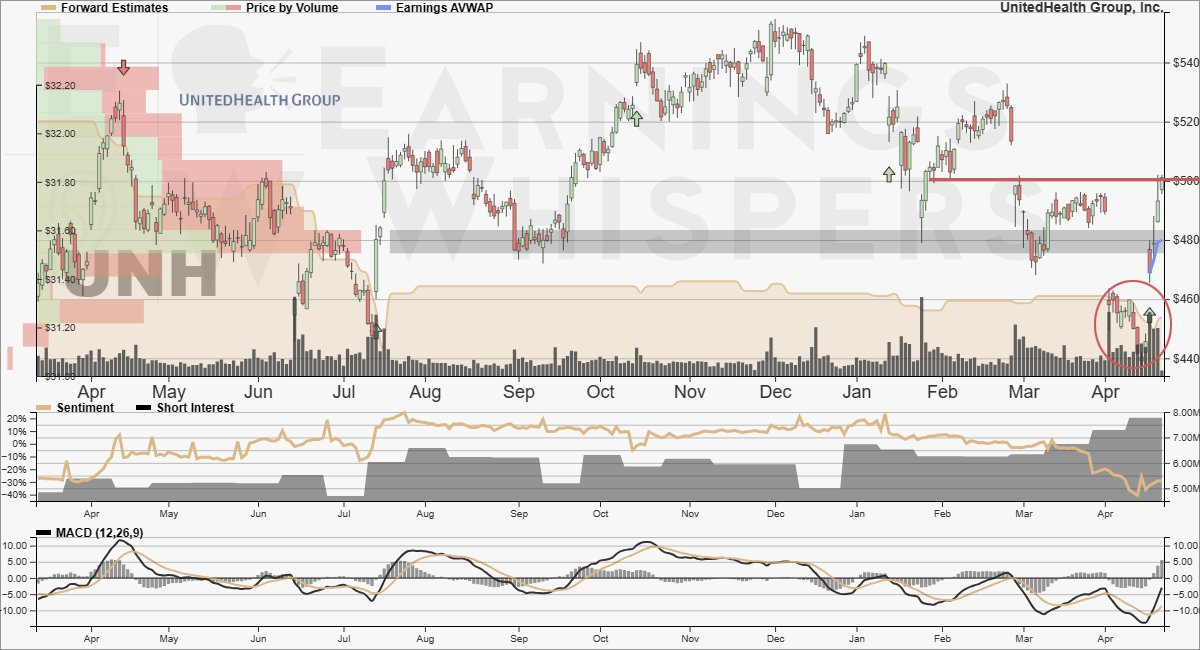1200x650 pixels.
Task: Click the blue Earnings AVWAP legend swatch
Action: tap(381, 7)
